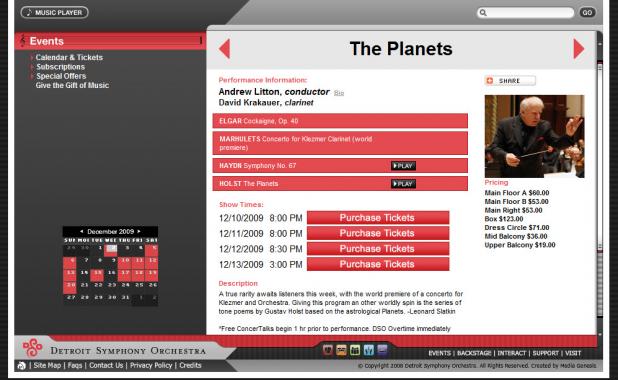Select the ELGAR Cockaigne, Op. 40 row
The height and width of the screenshot is (380, 618).
pos(340,121)
